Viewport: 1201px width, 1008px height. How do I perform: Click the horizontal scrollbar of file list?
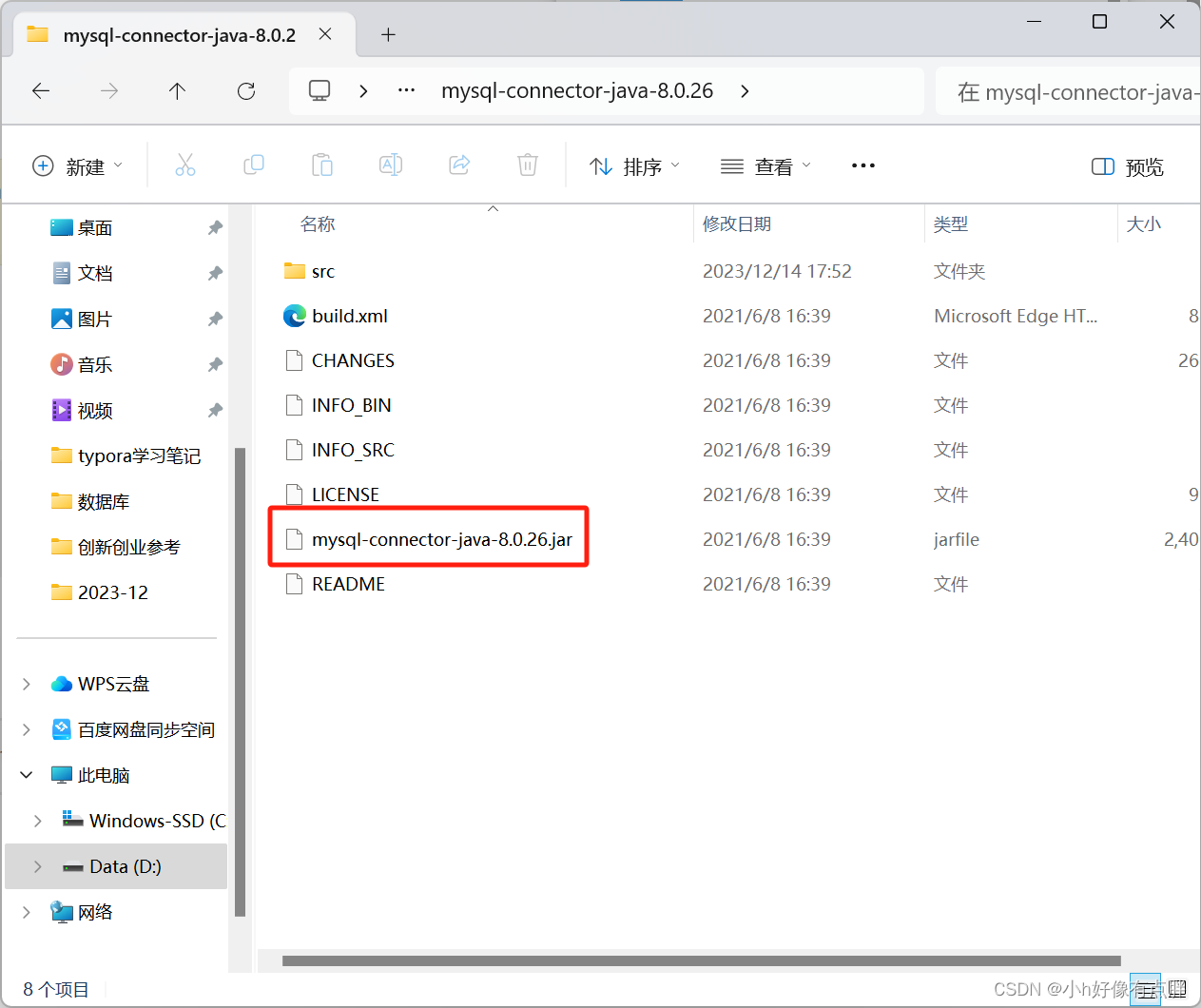tap(702, 960)
